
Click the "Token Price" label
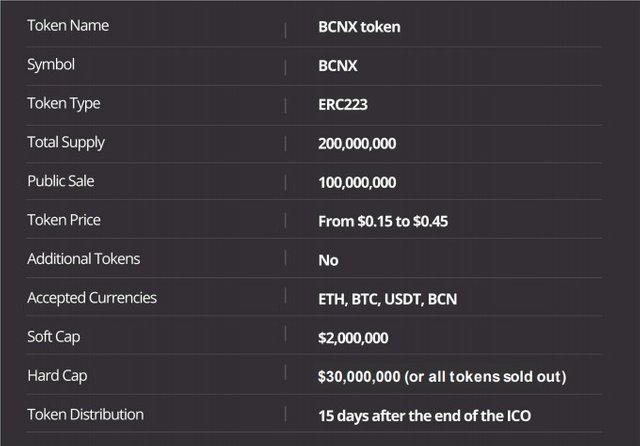pos(64,220)
